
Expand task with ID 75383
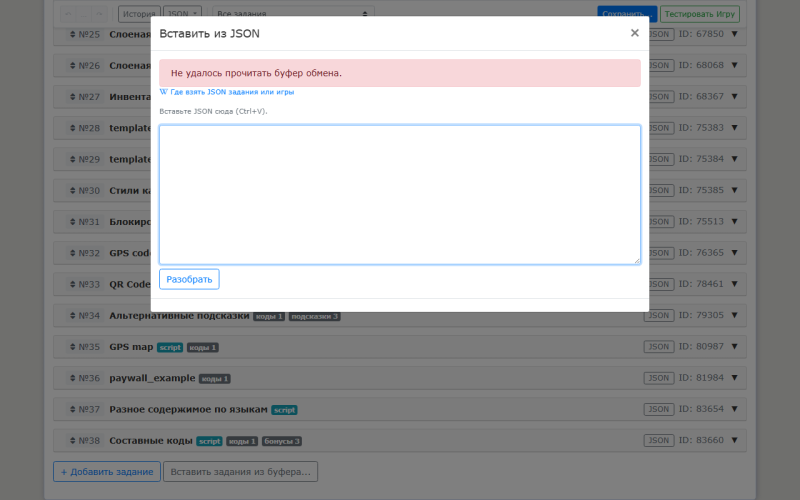735,127
